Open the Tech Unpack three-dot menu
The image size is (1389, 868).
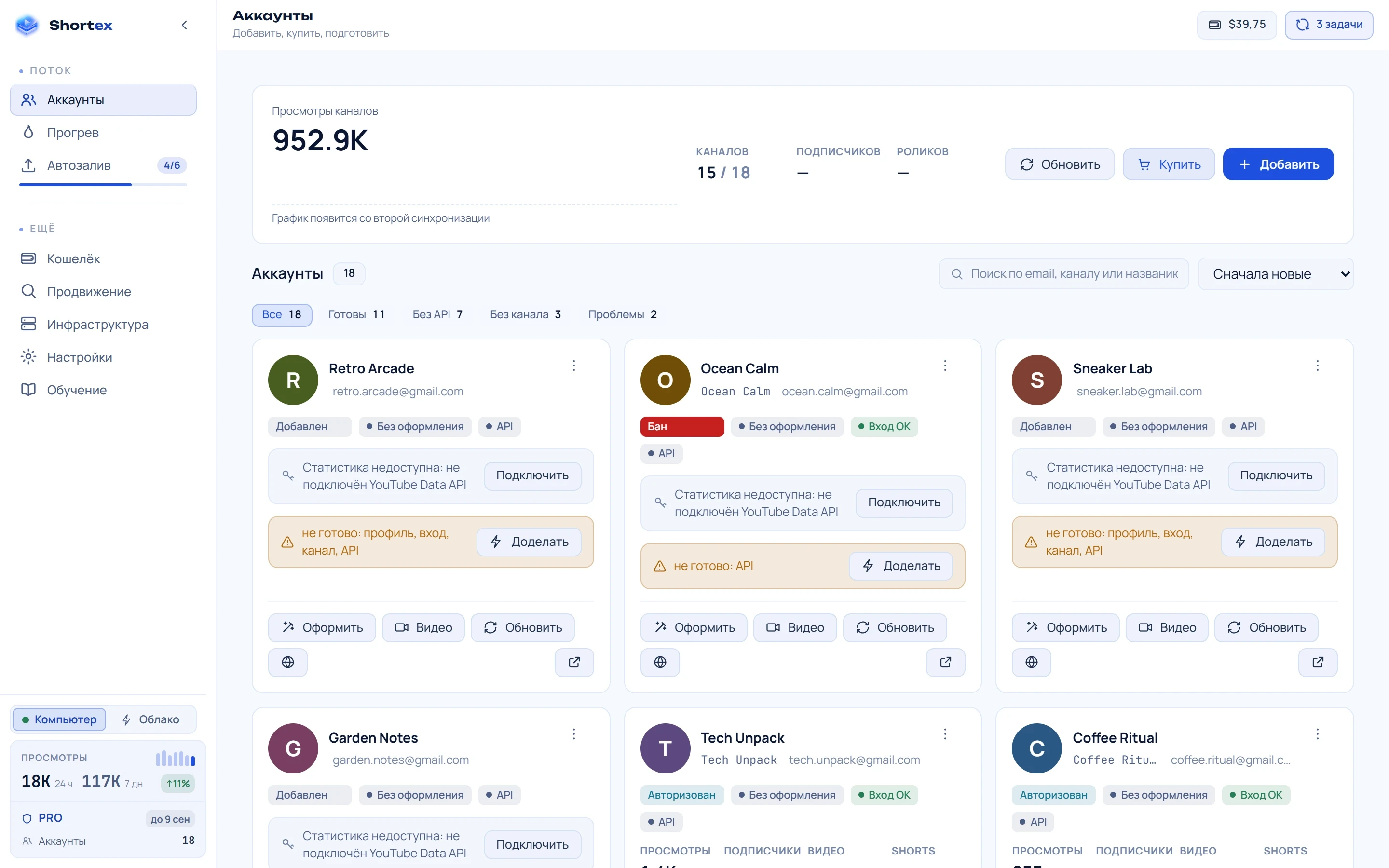click(945, 734)
